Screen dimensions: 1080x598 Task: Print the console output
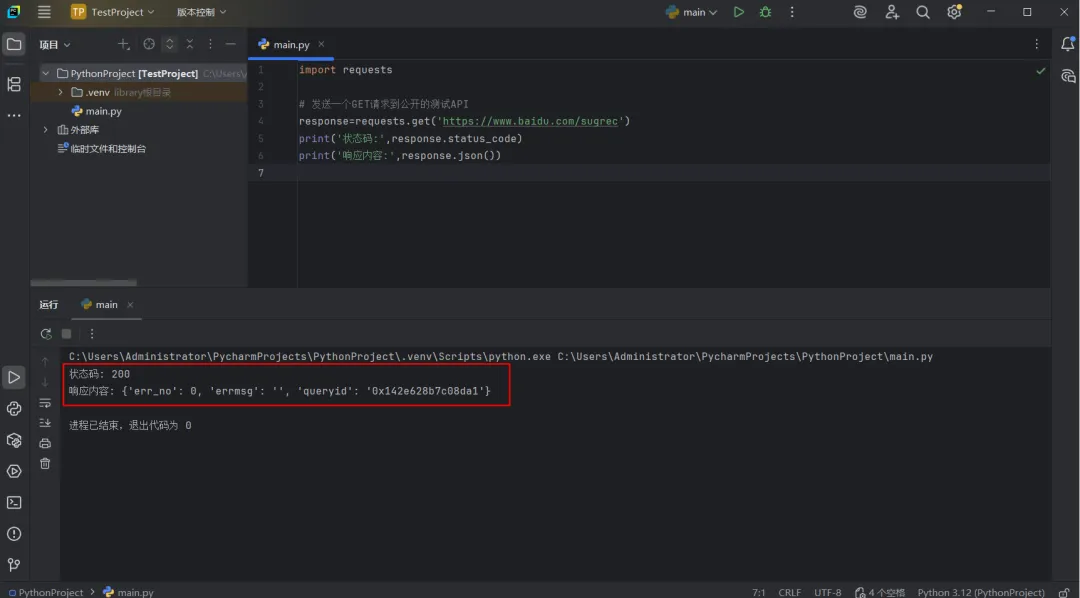(x=45, y=443)
